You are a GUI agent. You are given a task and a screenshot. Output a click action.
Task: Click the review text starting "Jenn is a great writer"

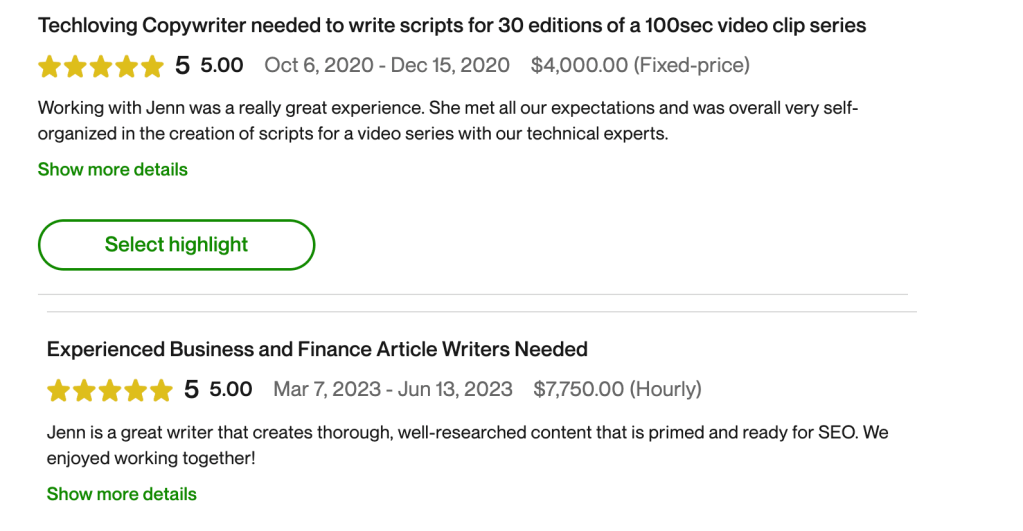[x=467, y=445]
